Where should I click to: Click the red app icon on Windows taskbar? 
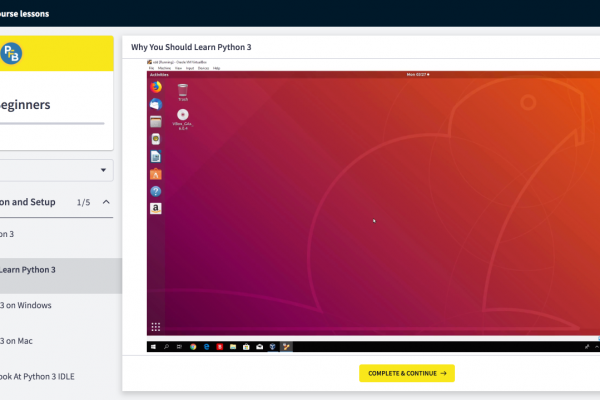pos(220,347)
